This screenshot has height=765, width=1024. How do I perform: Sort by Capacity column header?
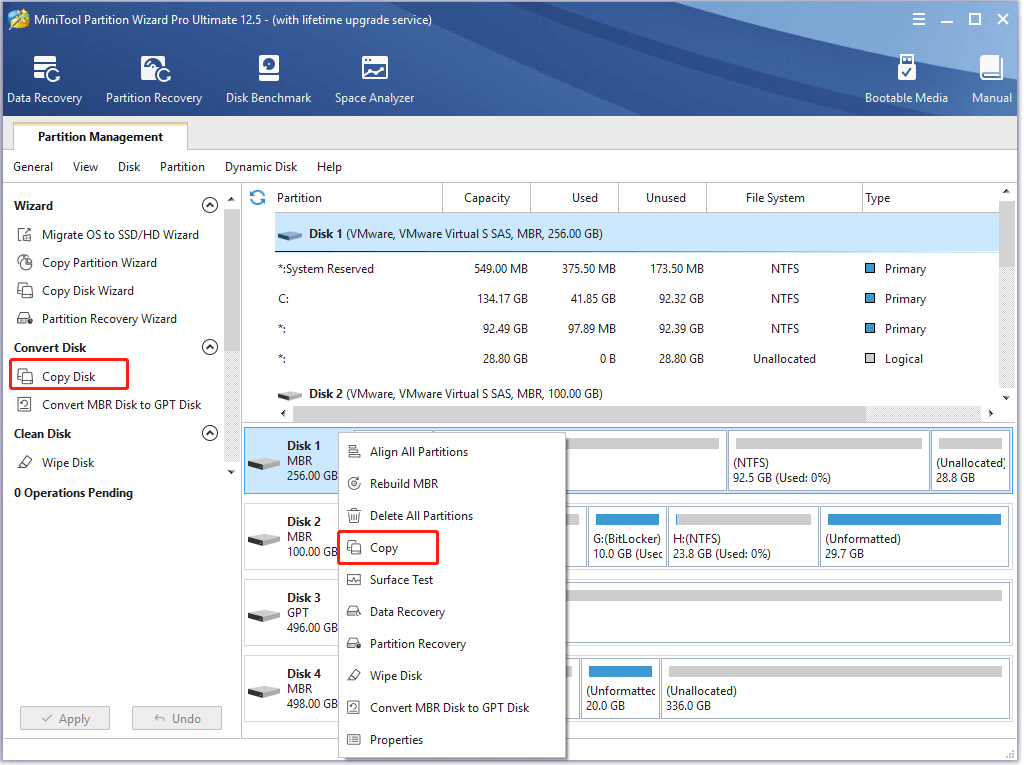point(487,197)
